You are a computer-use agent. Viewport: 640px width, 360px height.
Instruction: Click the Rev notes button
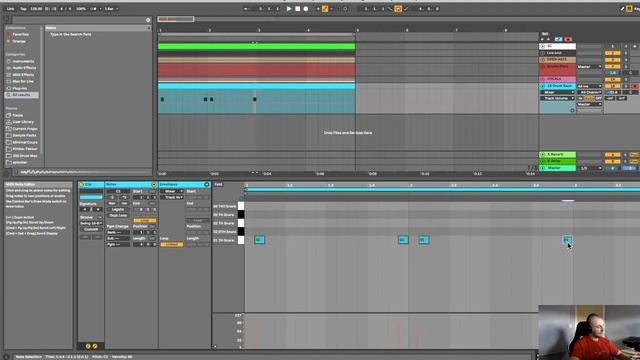[112, 203]
